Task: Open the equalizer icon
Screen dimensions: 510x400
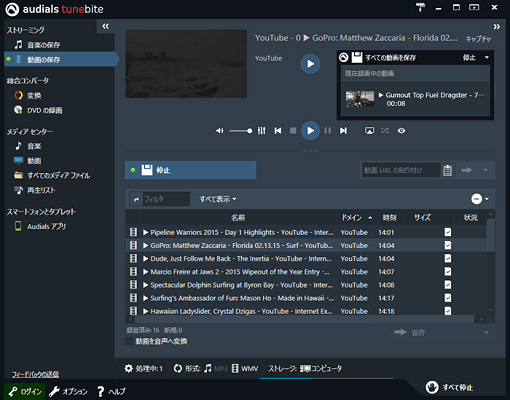Action: click(x=262, y=131)
